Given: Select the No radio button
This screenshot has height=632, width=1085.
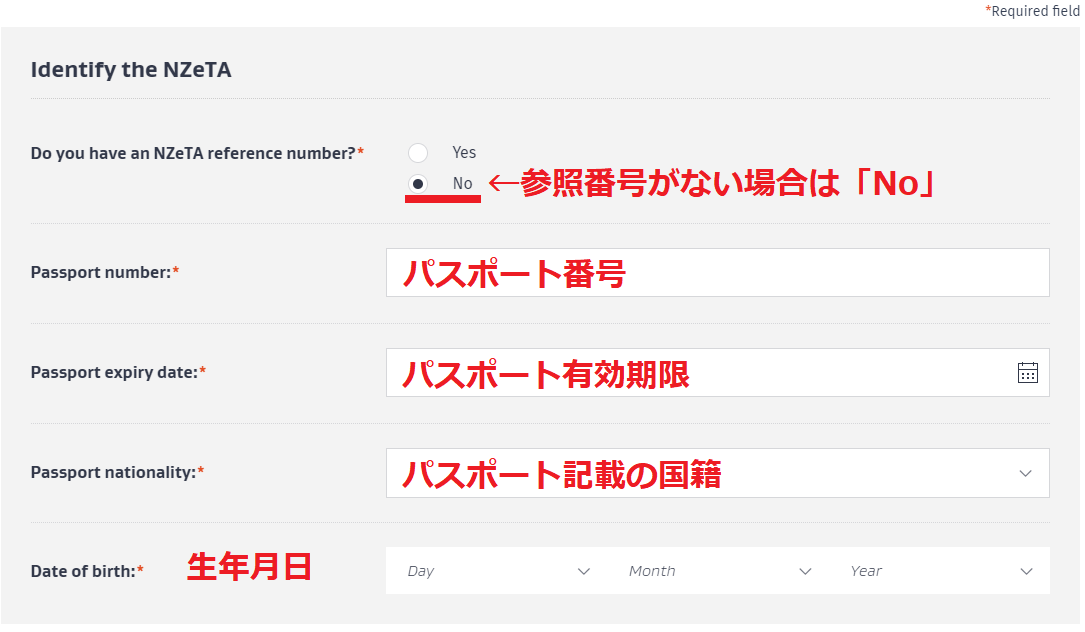Looking at the screenshot, I should 418,184.
